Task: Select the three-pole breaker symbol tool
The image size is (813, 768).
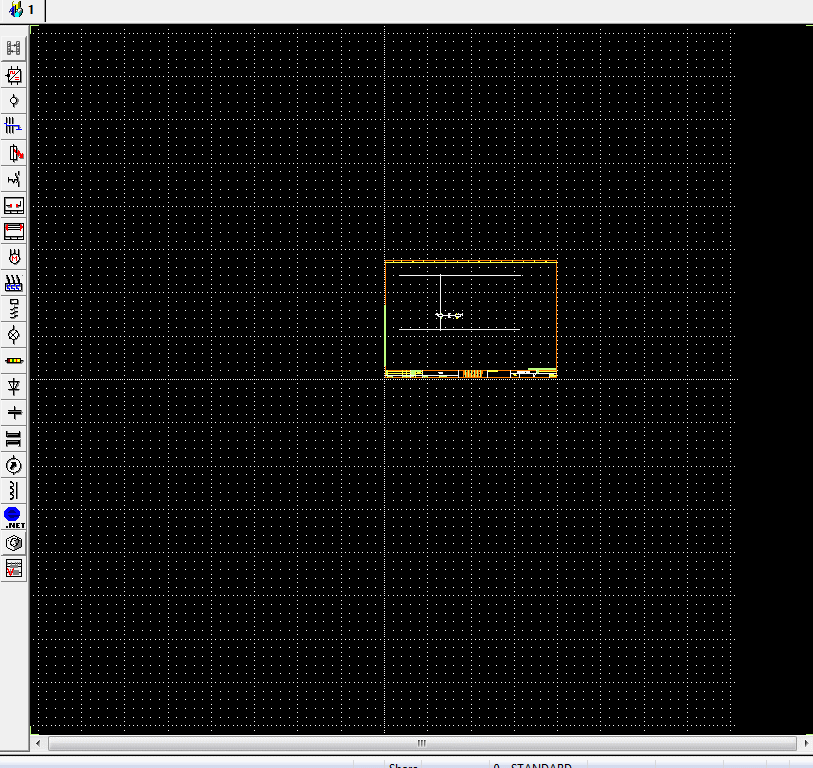Action: coord(13,126)
